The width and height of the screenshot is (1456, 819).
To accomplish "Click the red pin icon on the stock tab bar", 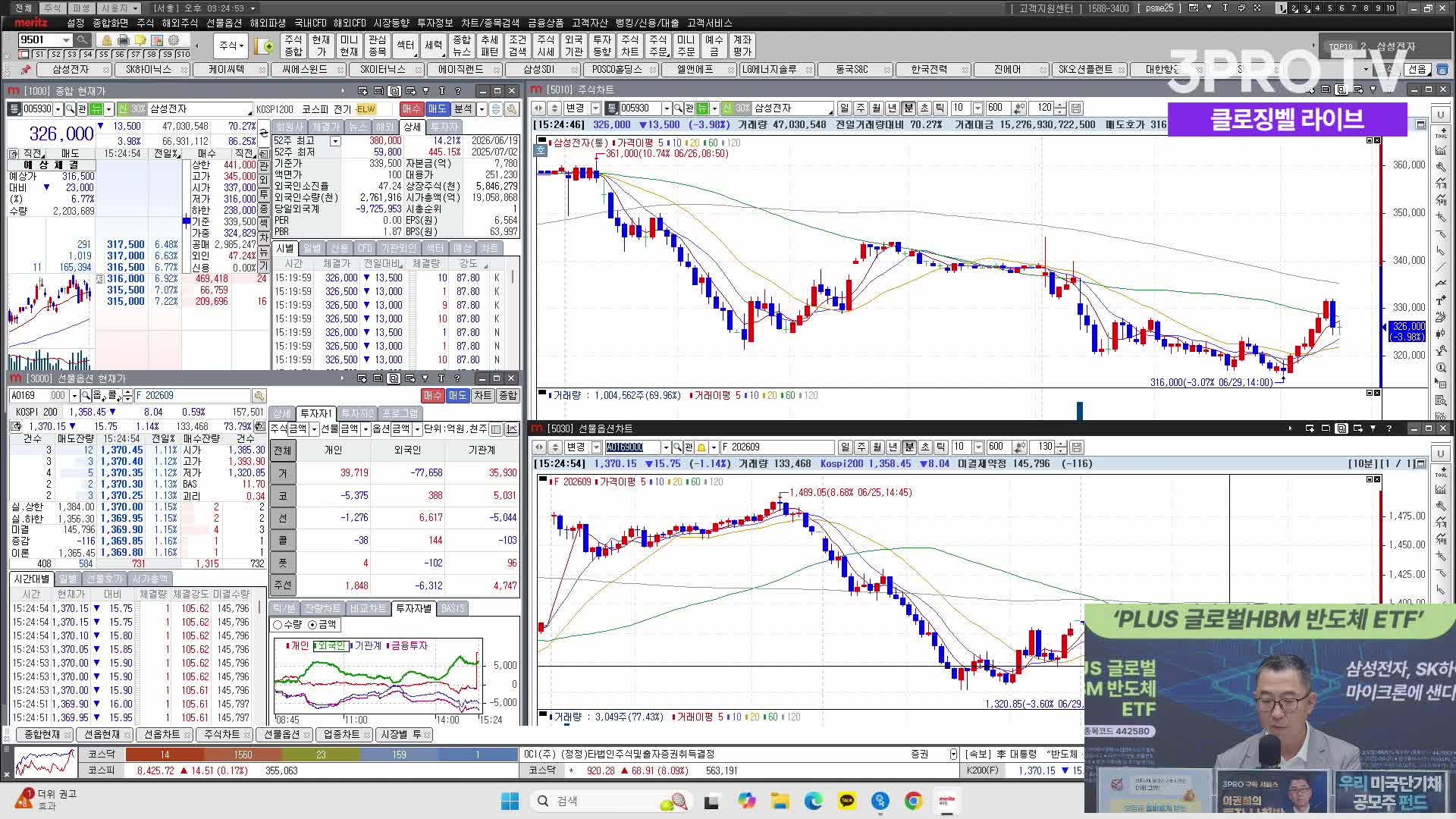I will point(25,69).
